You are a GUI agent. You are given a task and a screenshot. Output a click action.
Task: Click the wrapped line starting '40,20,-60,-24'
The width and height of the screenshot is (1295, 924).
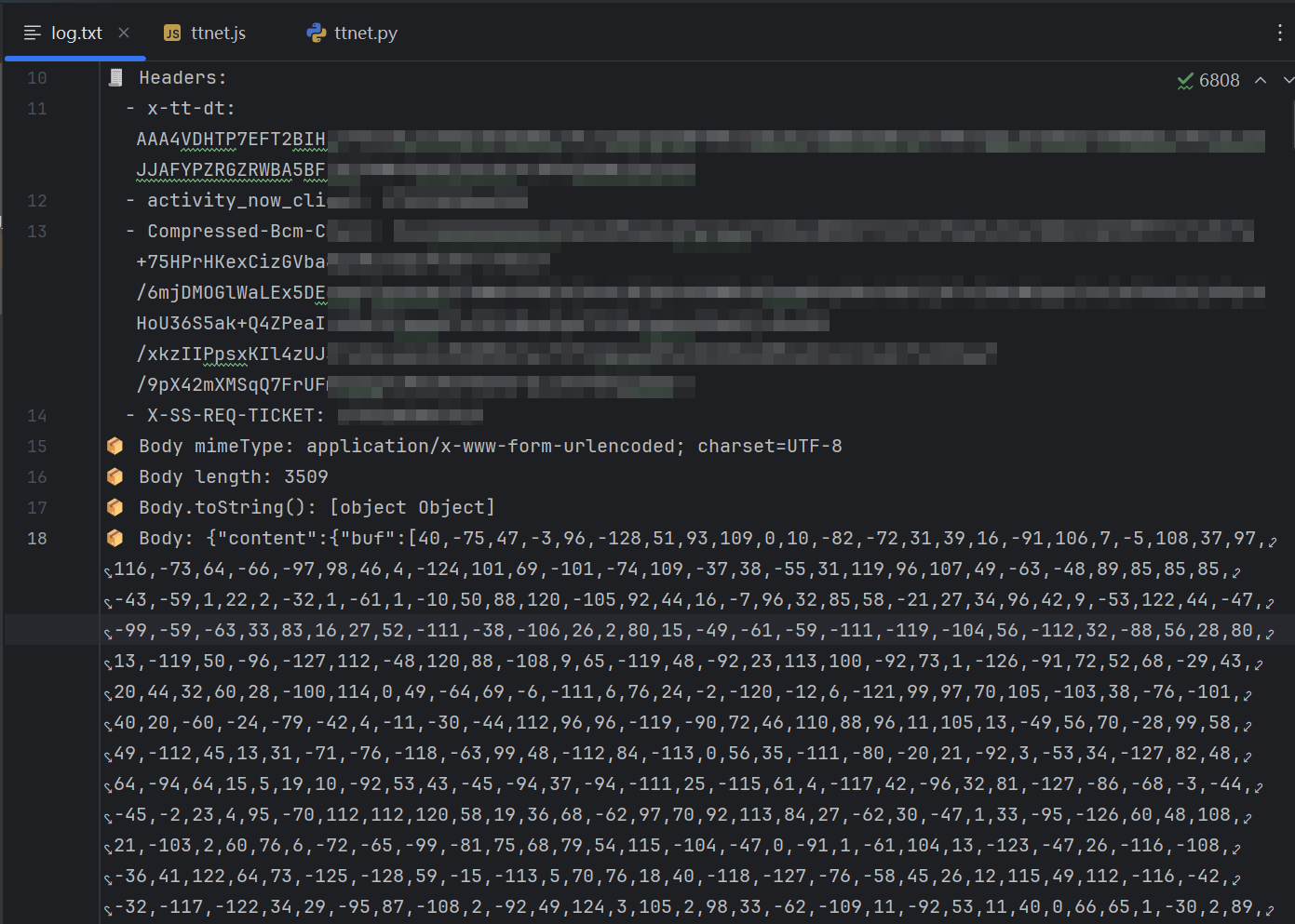680,723
